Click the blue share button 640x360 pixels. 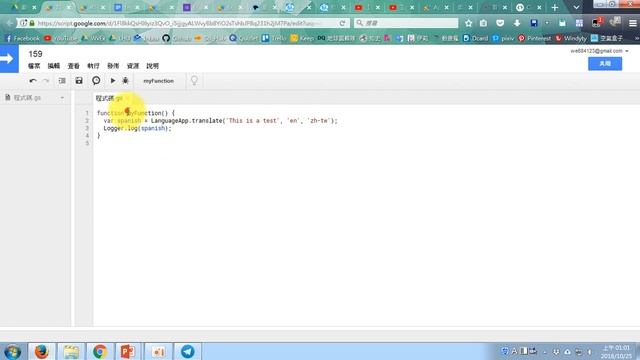coord(605,64)
